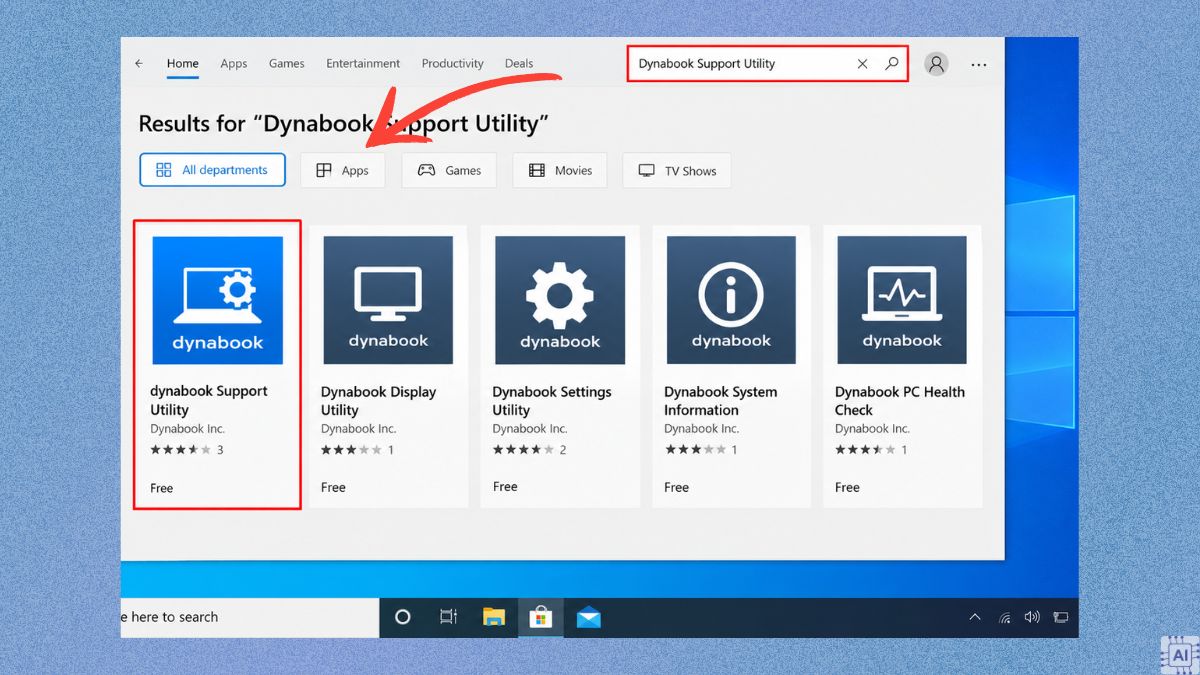Open the Home tab
This screenshot has height=675, width=1200.
(183, 63)
